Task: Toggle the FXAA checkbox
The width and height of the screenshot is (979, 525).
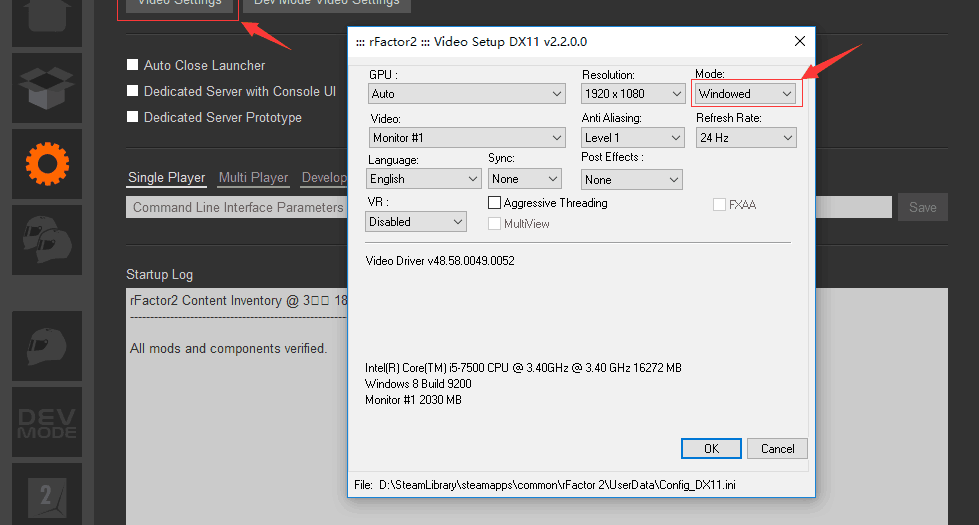Action: (719, 205)
